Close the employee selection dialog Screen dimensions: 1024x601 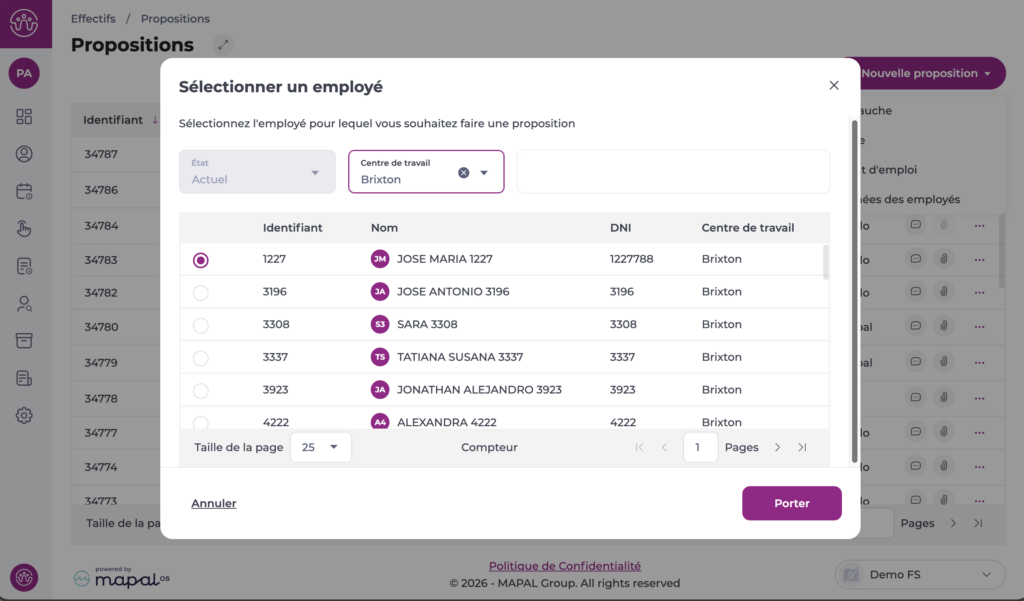tap(834, 86)
